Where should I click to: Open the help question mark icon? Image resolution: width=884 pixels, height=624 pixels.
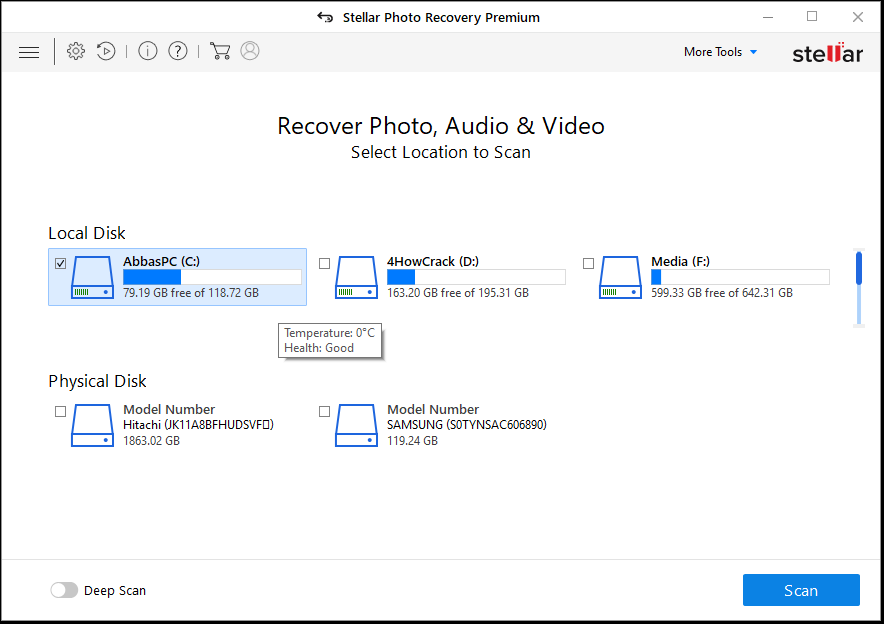point(178,51)
